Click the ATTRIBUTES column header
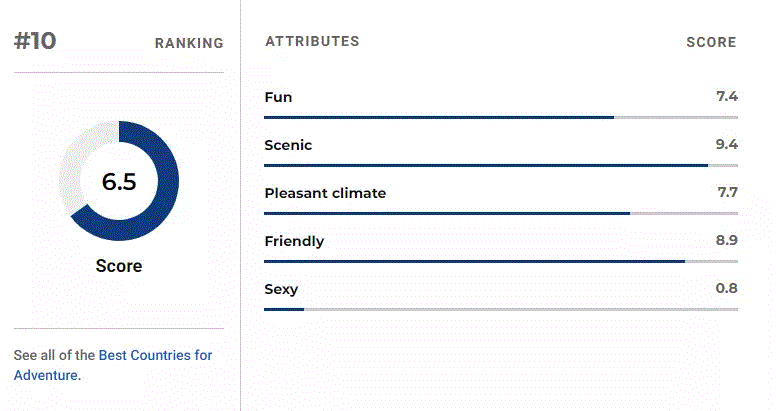Screen dimensions: 776x411 [x=312, y=42]
